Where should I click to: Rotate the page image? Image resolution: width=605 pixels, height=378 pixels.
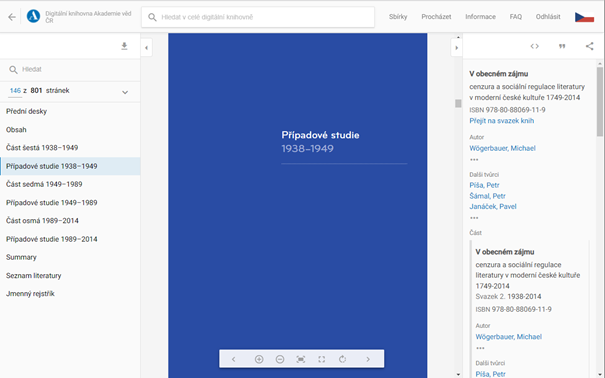(342, 359)
